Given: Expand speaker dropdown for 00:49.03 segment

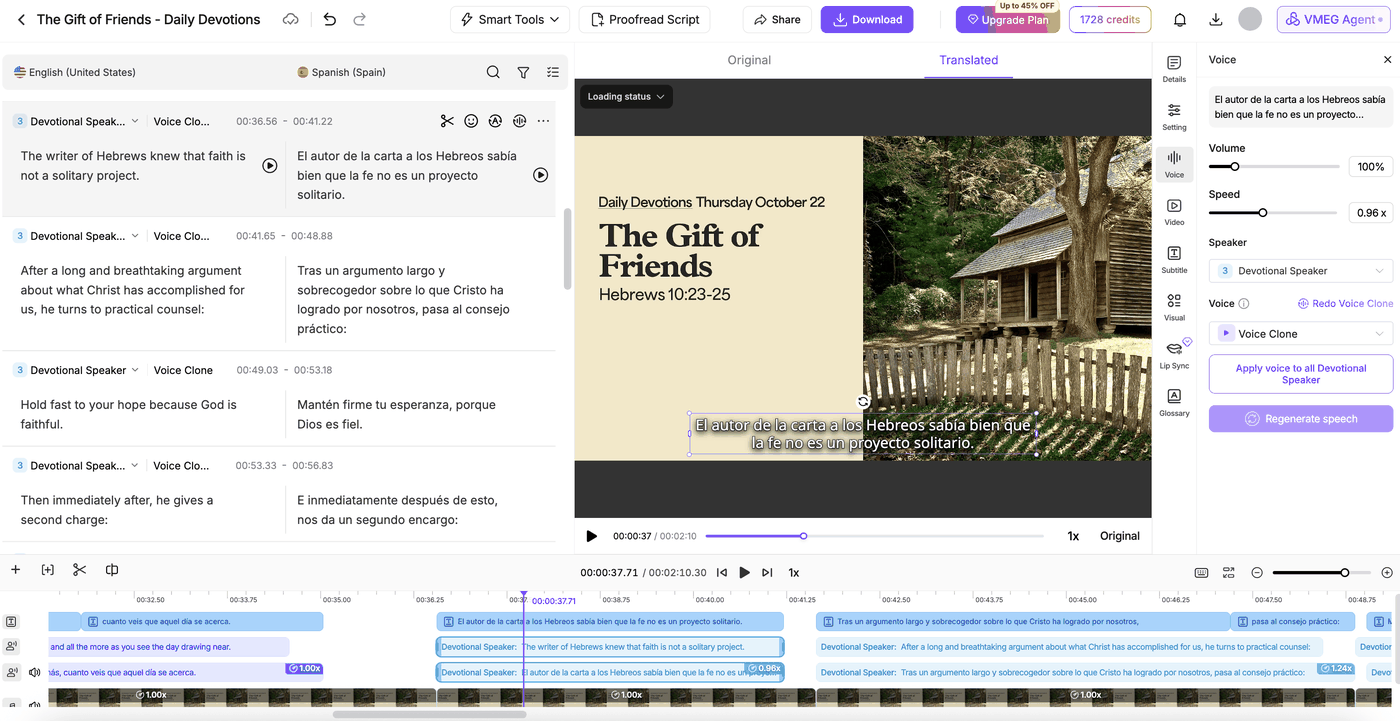Looking at the screenshot, I should pyautogui.click(x=135, y=370).
